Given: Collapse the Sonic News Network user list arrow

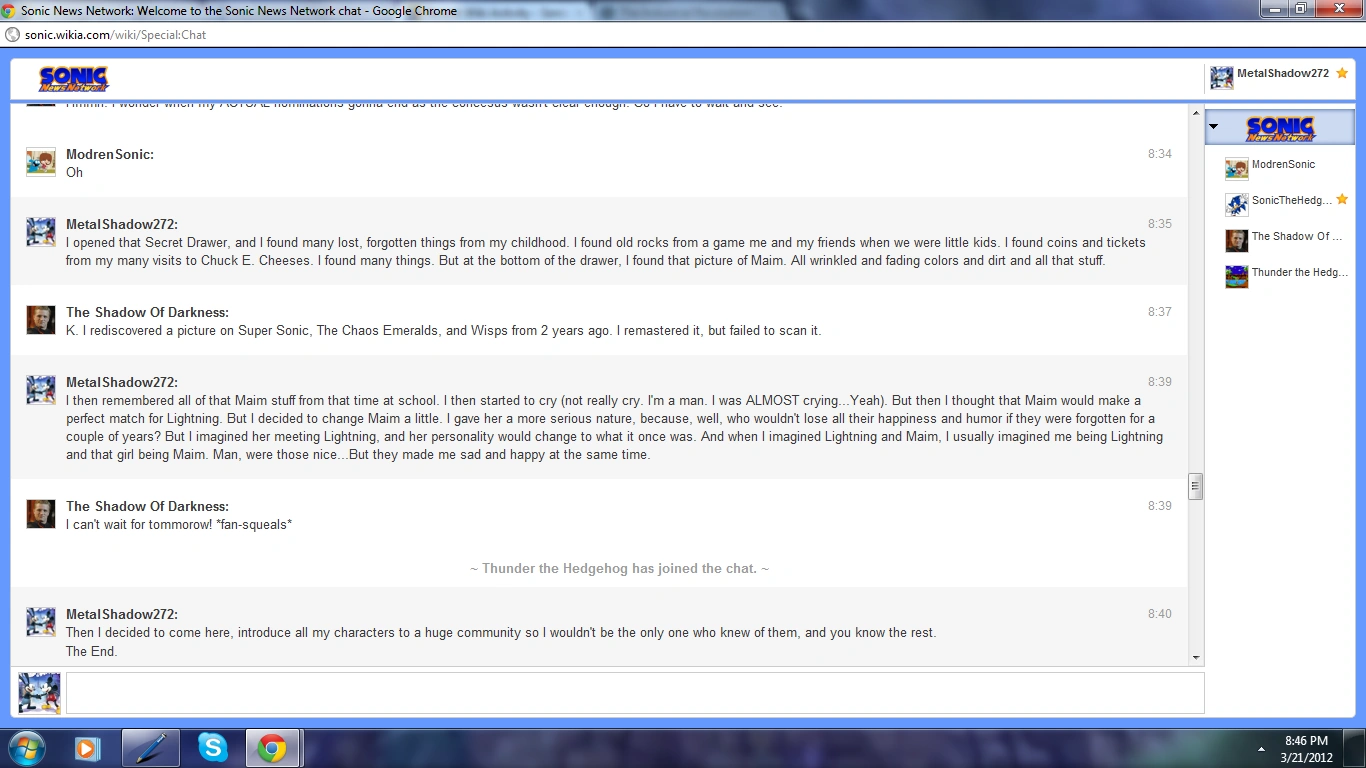Looking at the screenshot, I should 1213,127.
